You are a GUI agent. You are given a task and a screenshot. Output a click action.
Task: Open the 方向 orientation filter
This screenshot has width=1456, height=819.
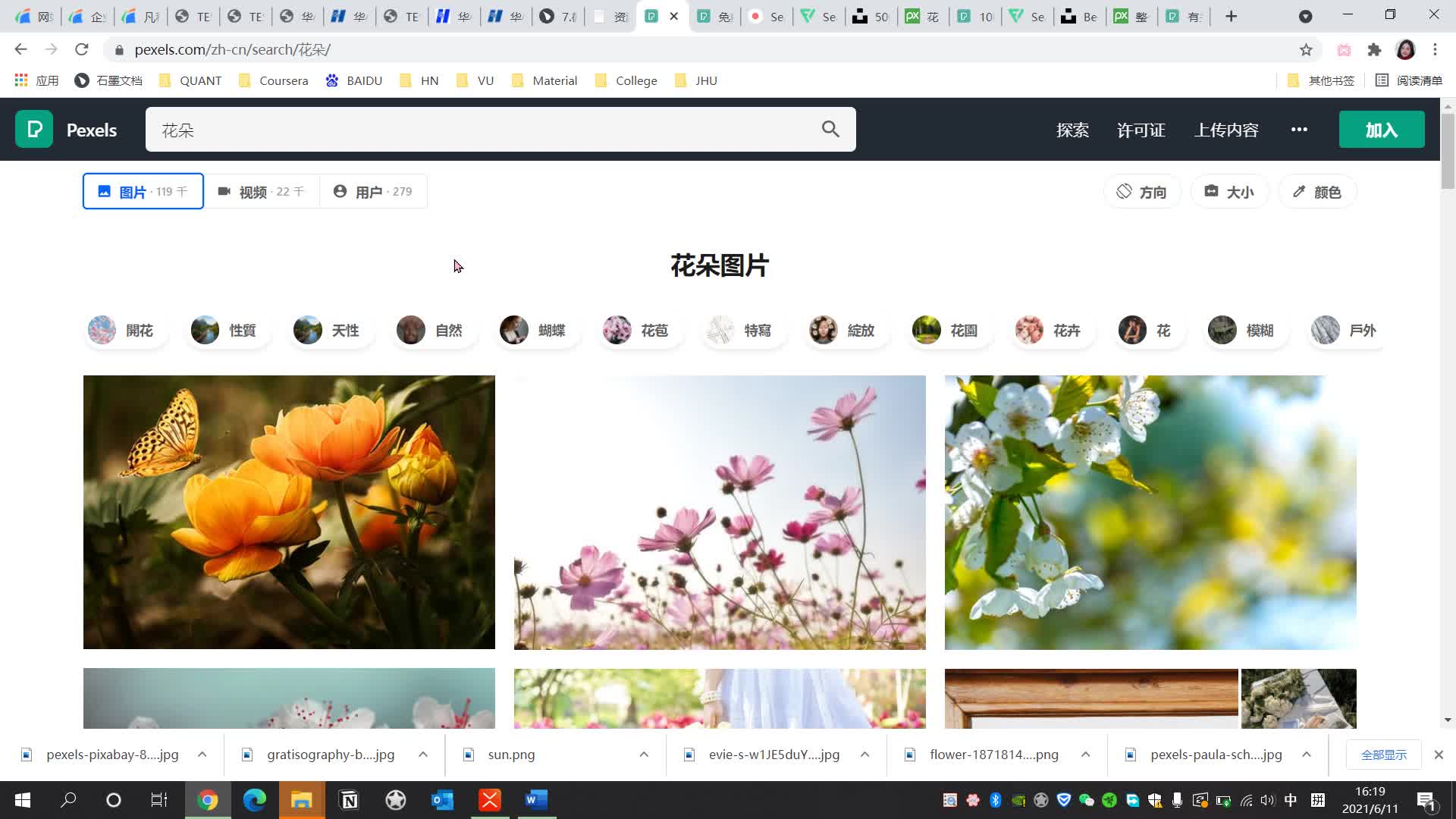coord(1142,192)
